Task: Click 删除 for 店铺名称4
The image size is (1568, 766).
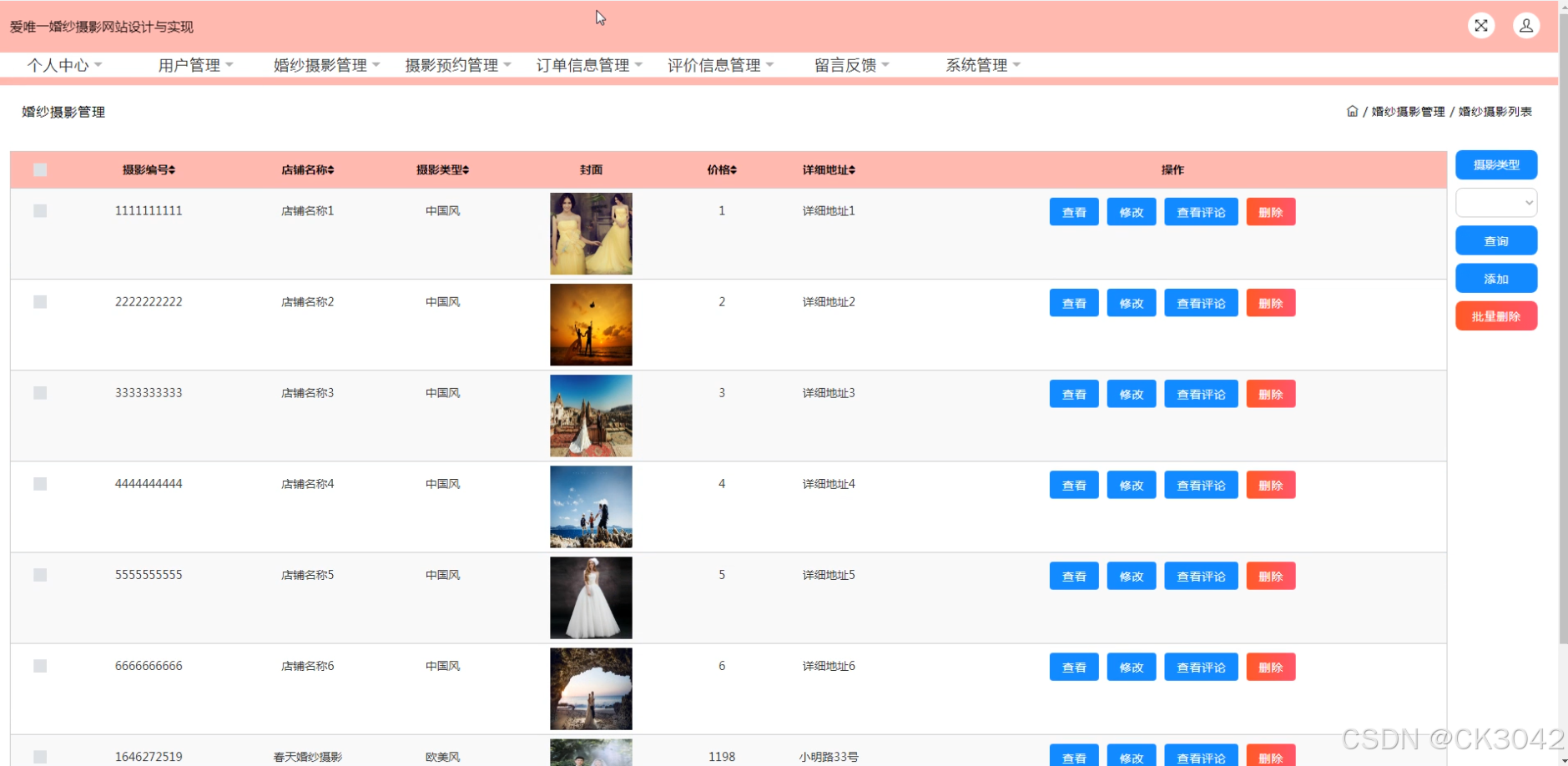Action: click(x=1271, y=485)
